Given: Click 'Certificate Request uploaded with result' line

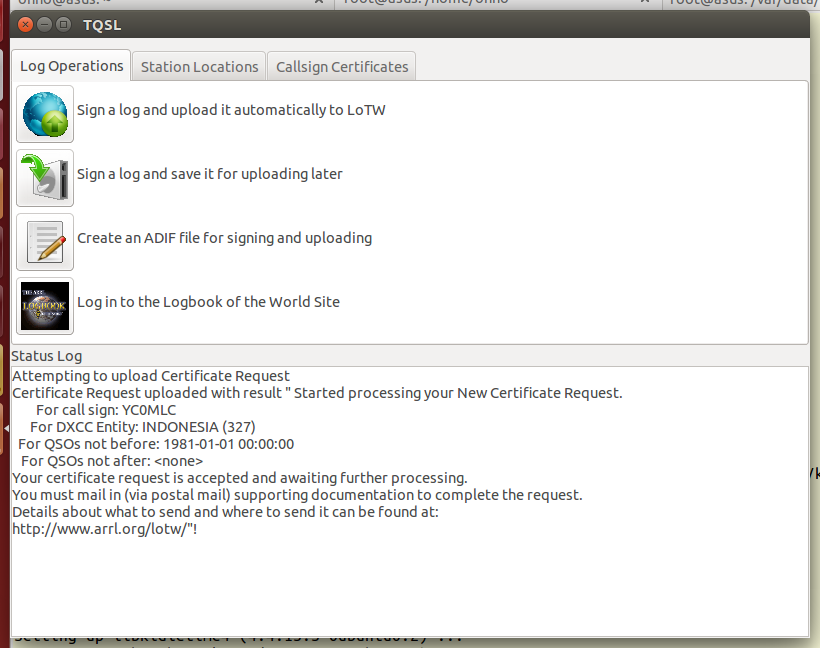Looking at the screenshot, I should [317, 393].
